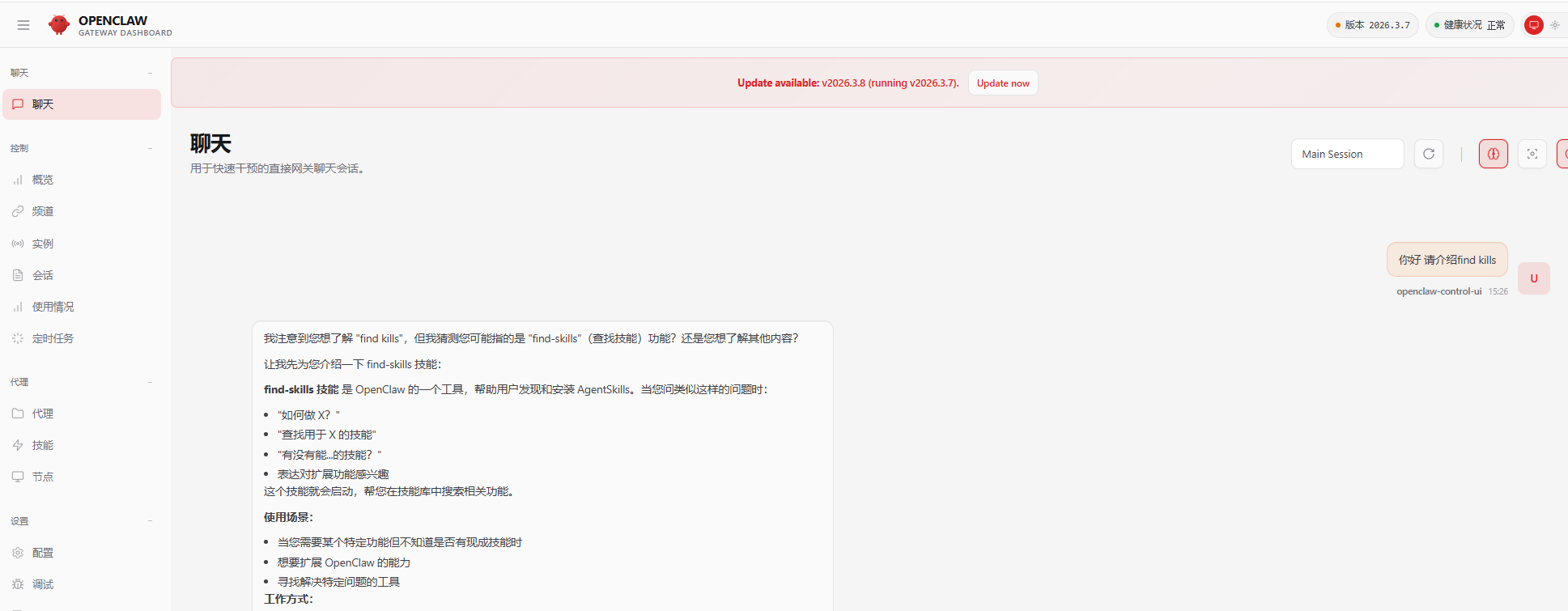Click the 聊天 page heading

click(210, 144)
